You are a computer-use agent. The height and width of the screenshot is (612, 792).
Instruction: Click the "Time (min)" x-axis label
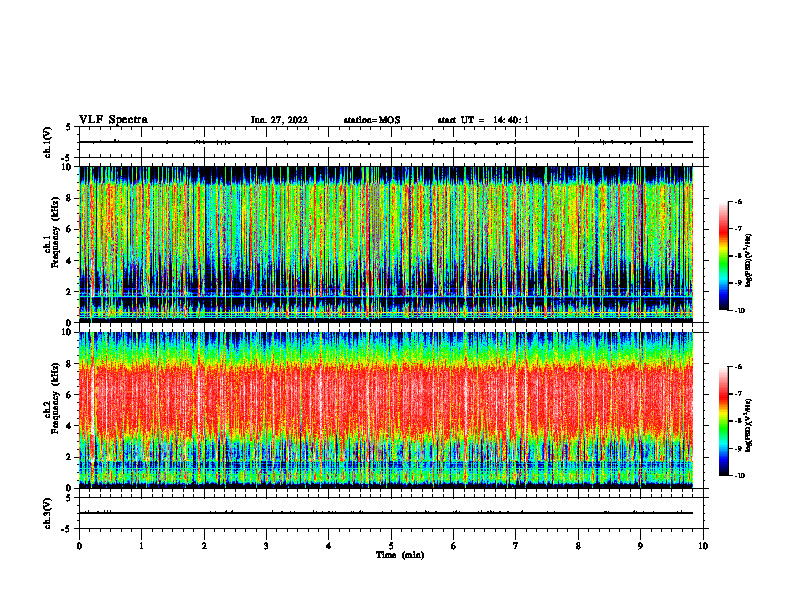coord(400,555)
